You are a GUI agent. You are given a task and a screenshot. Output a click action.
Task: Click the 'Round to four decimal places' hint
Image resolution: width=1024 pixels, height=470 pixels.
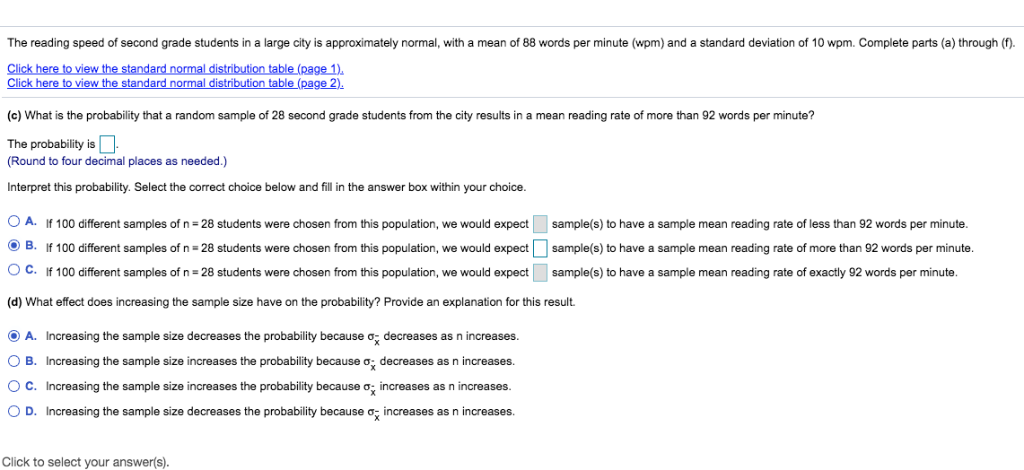coord(117,161)
